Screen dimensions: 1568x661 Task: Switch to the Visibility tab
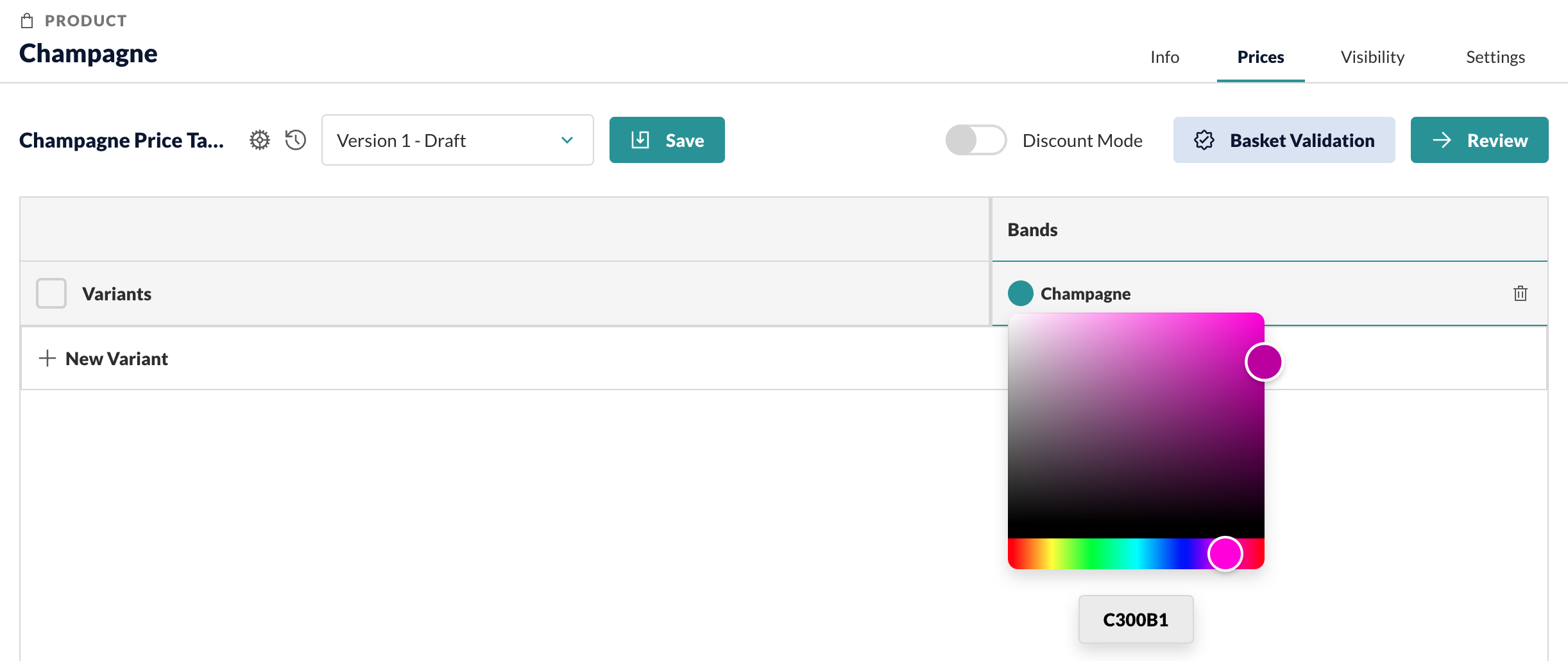1372,57
